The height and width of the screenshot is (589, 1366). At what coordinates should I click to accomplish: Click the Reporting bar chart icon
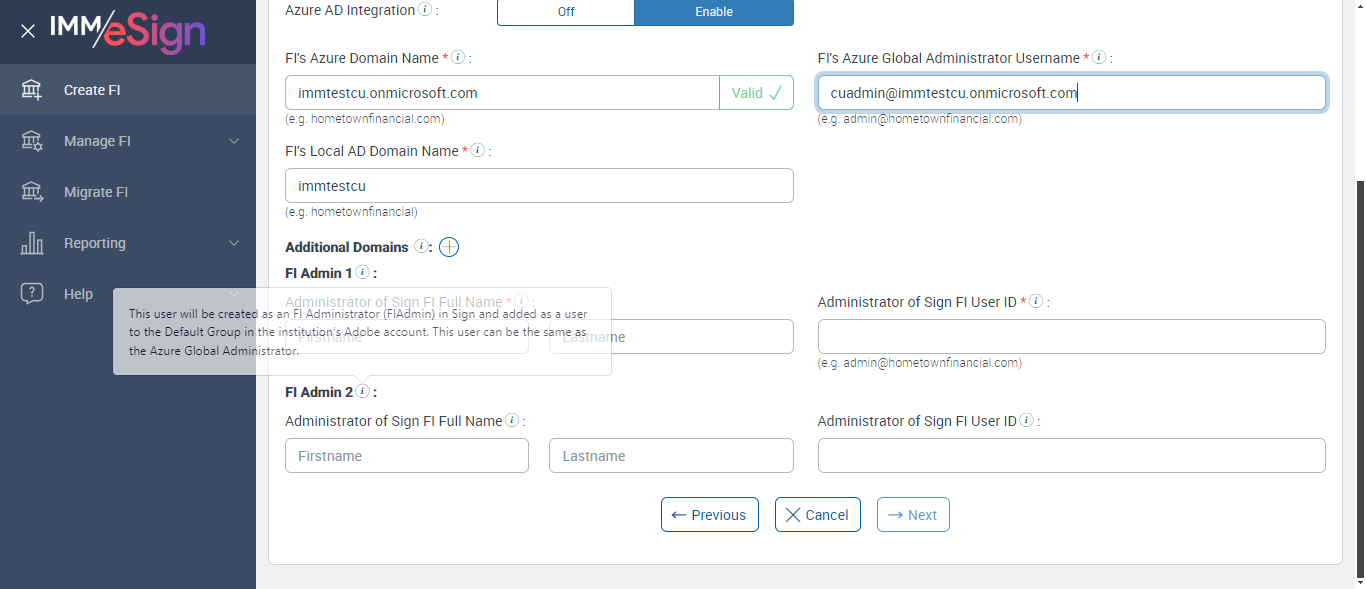click(32, 243)
